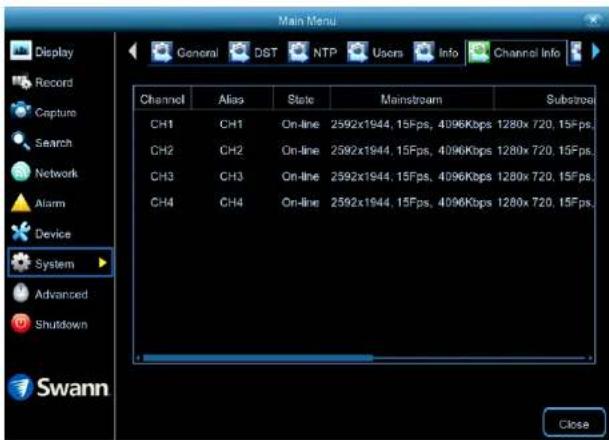Click the Swann logo
This screenshot has width=609, height=440.
point(58,387)
